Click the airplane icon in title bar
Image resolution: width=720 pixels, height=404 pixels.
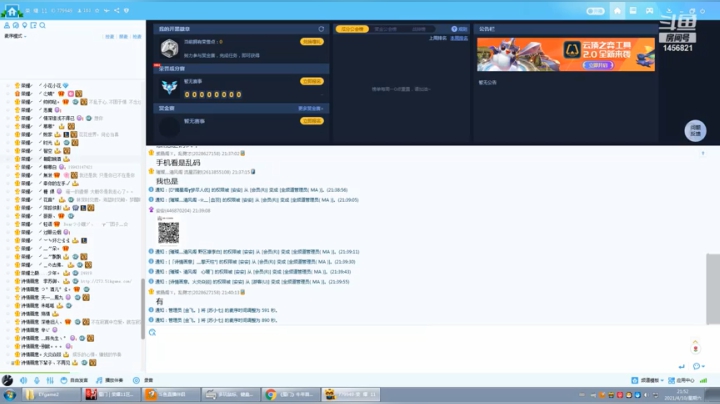click(107, 10)
